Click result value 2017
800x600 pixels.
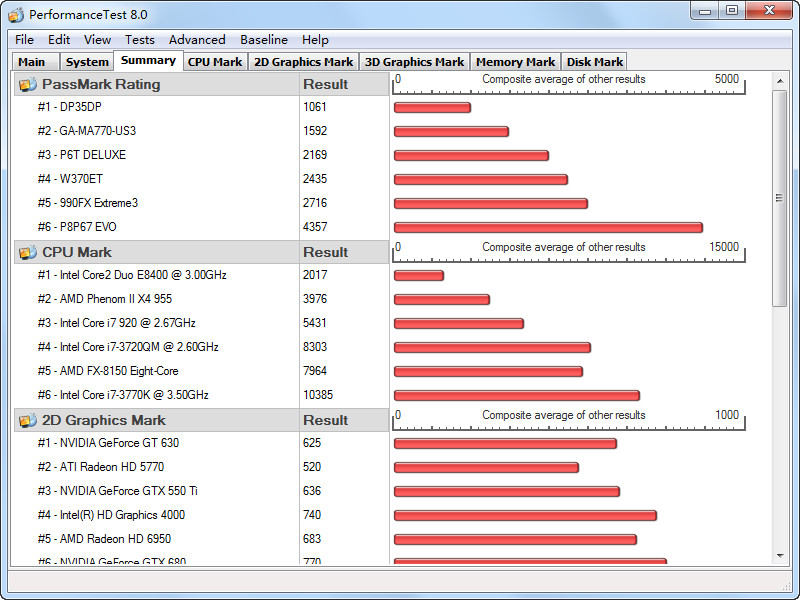coord(315,275)
